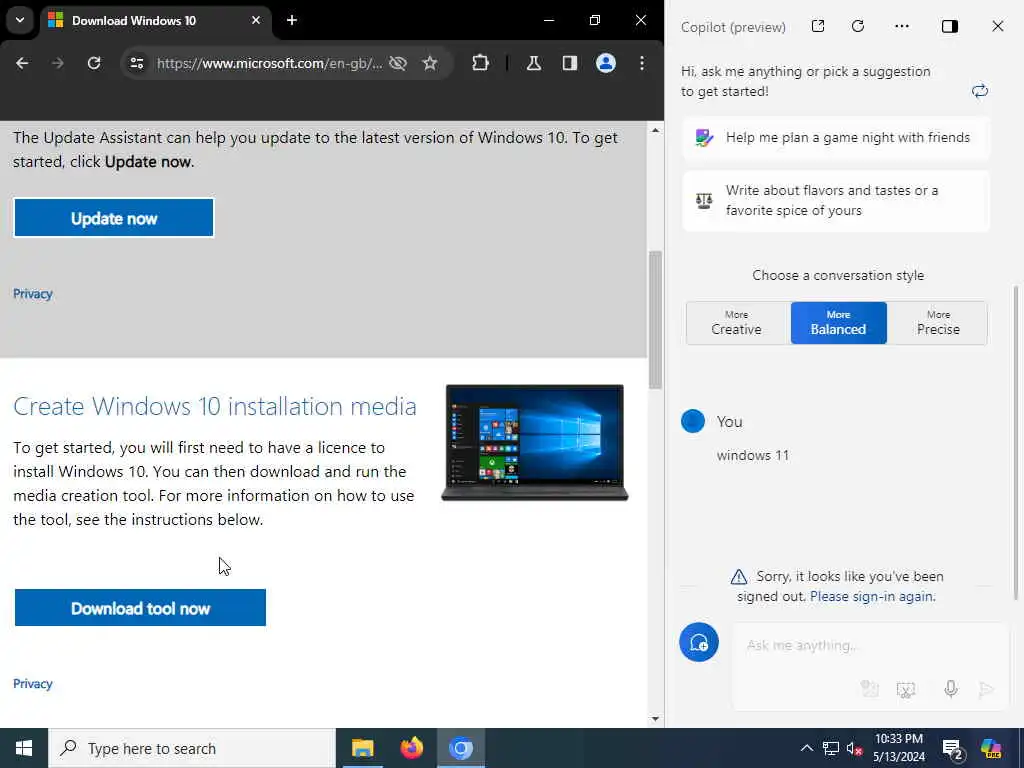The width and height of the screenshot is (1024, 768).
Task: Click the Type here to search box
Action: click(x=192, y=748)
